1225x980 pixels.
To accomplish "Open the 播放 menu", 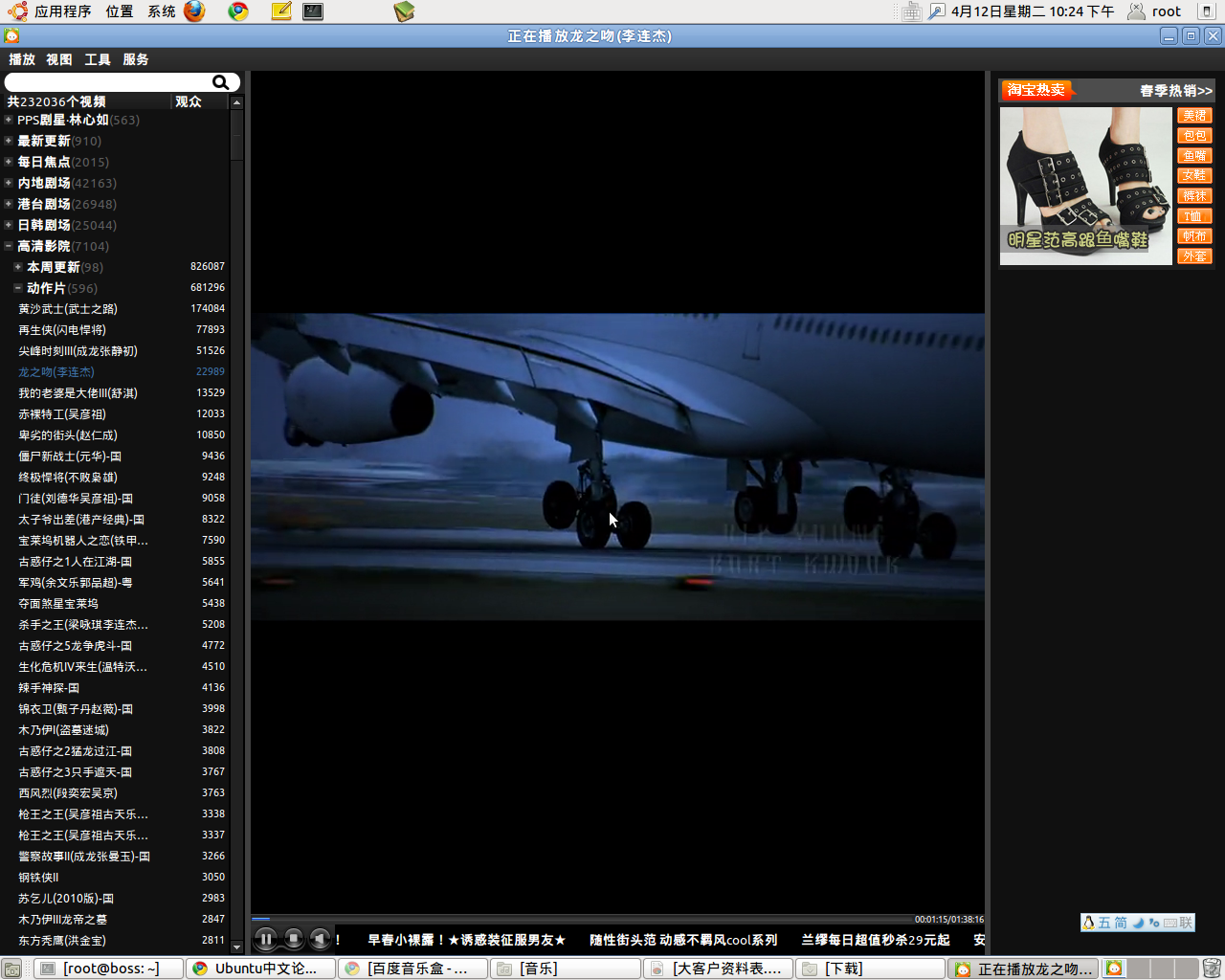I will click(x=22, y=59).
